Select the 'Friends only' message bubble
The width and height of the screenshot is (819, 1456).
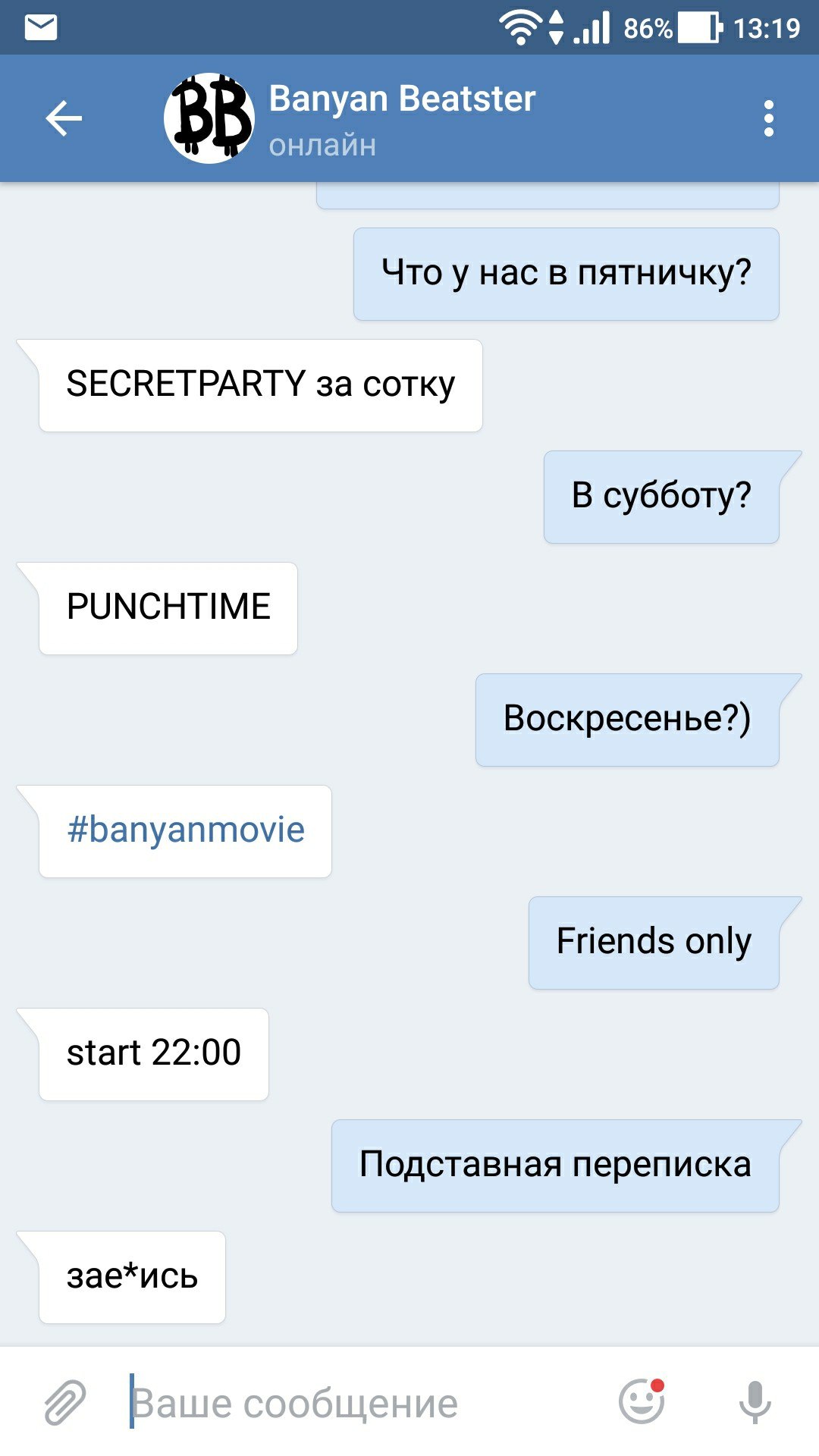click(x=654, y=943)
